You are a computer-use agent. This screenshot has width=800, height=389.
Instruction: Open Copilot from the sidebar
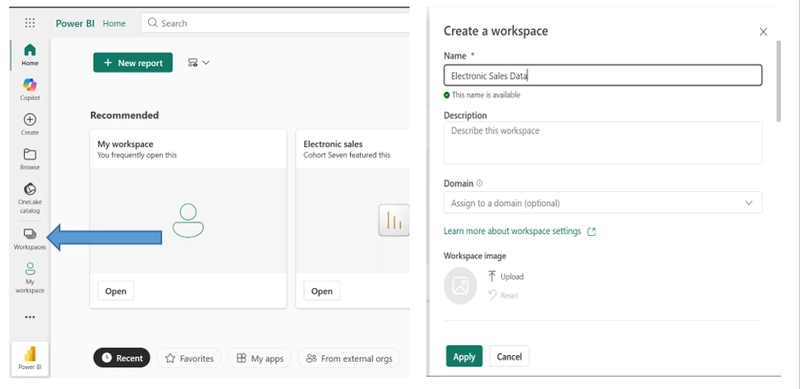coord(30,89)
